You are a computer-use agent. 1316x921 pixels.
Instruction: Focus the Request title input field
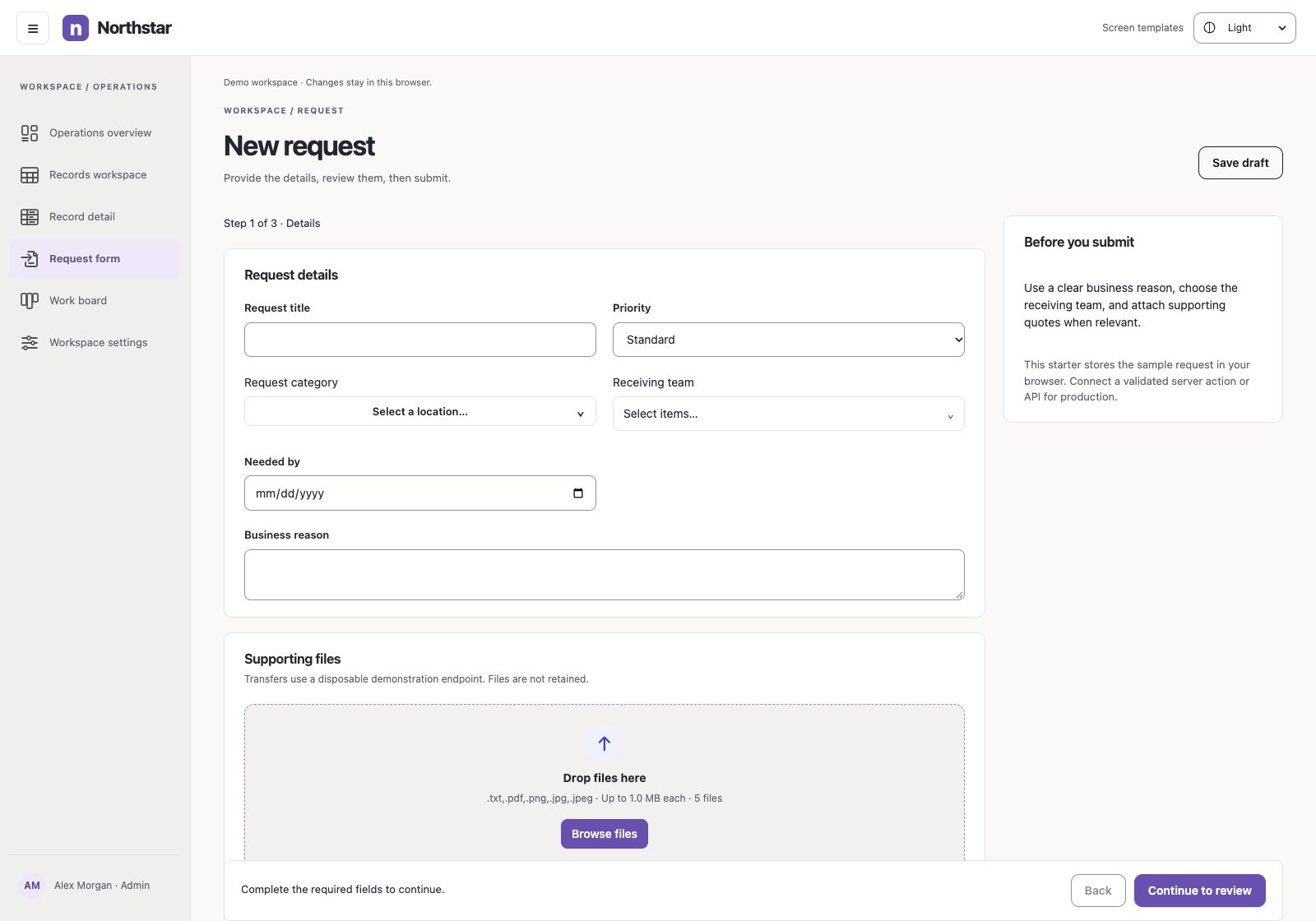(x=420, y=340)
